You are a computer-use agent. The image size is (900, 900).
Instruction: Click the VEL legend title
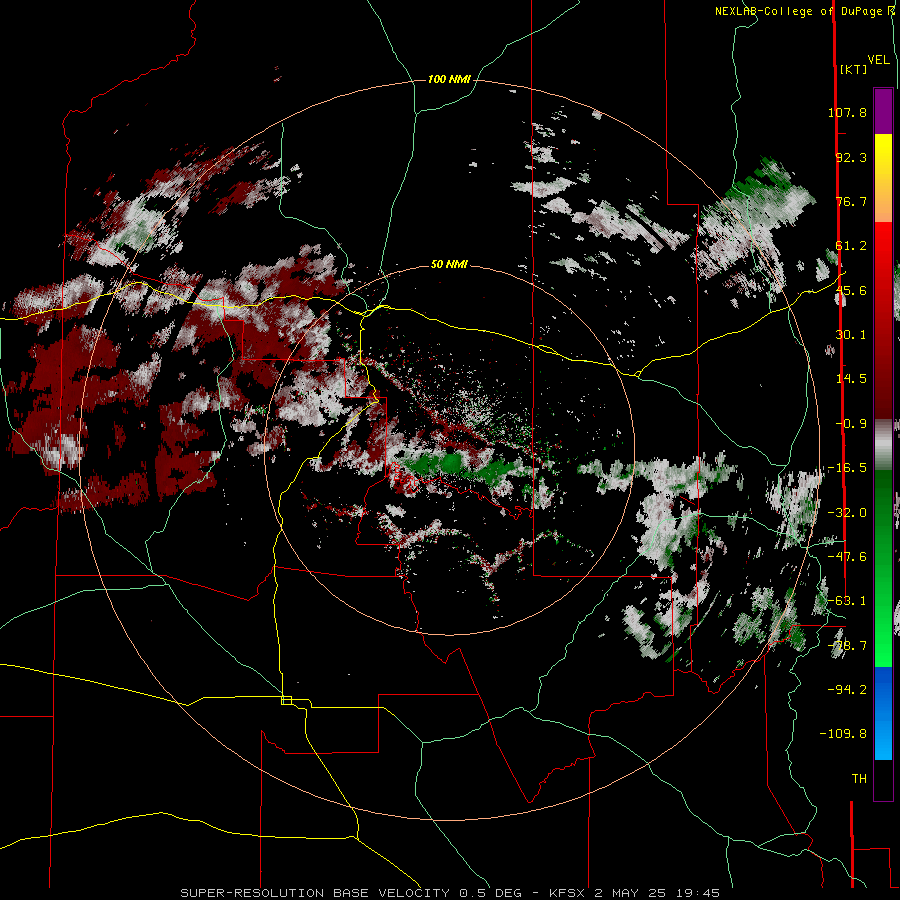[878, 60]
